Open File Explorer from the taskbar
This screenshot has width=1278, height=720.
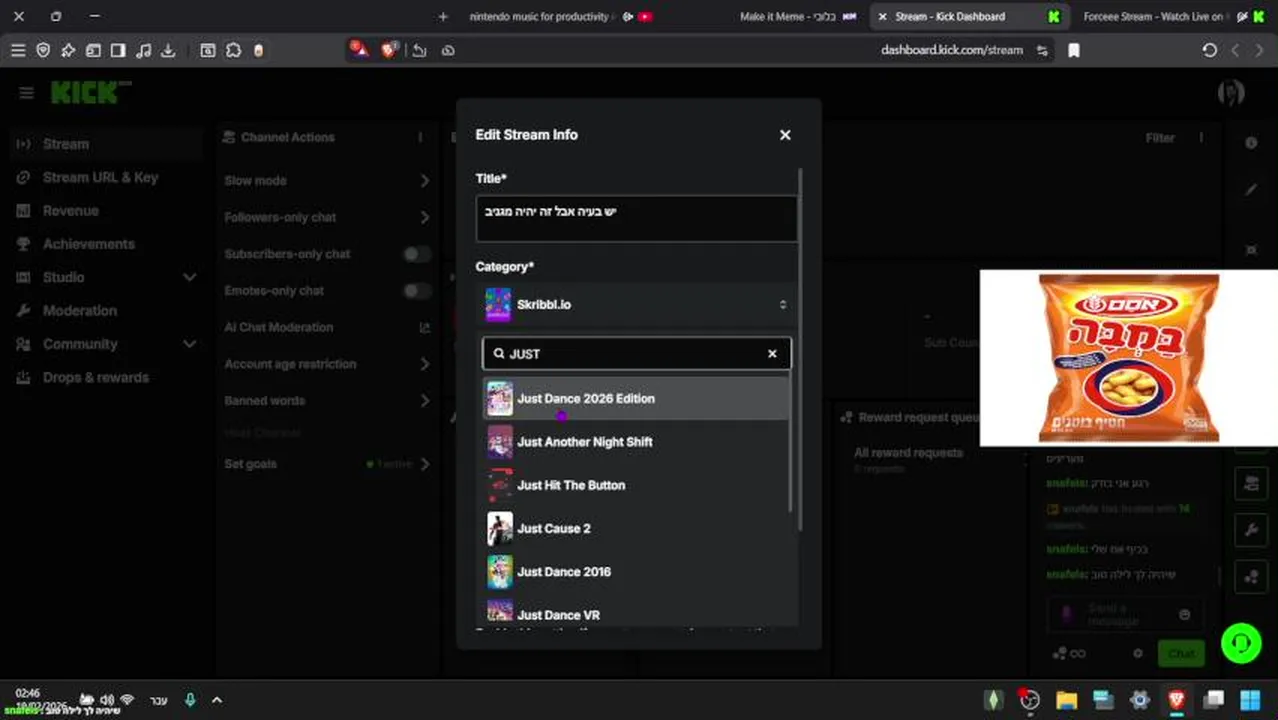[x=1066, y=700]
